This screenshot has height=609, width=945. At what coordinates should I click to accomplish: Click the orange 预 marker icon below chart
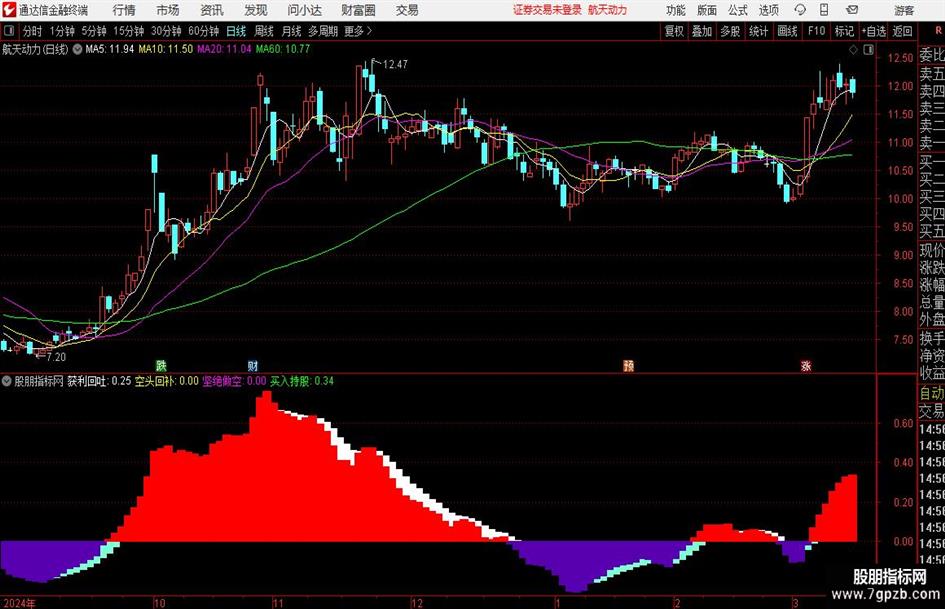(628, 365)
